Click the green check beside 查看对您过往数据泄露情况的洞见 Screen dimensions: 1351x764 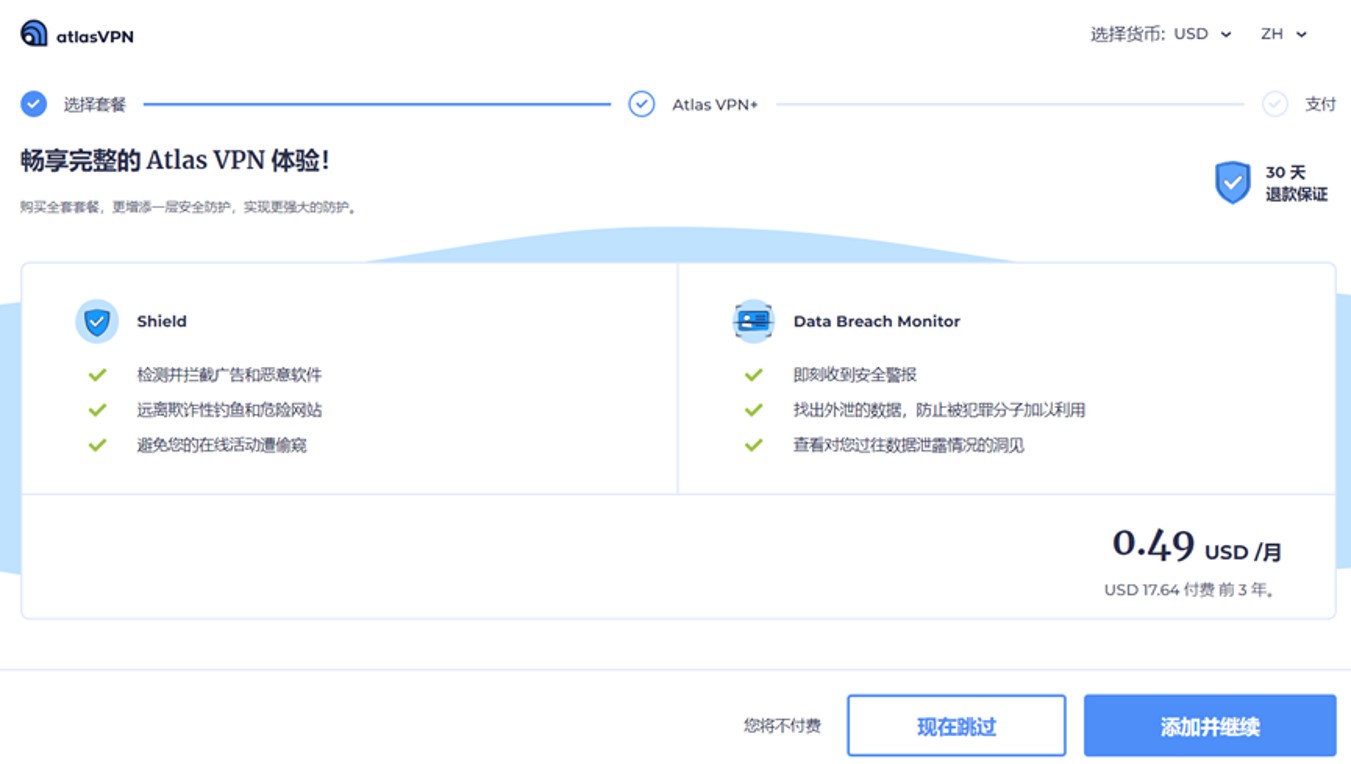tap(753, 445)
